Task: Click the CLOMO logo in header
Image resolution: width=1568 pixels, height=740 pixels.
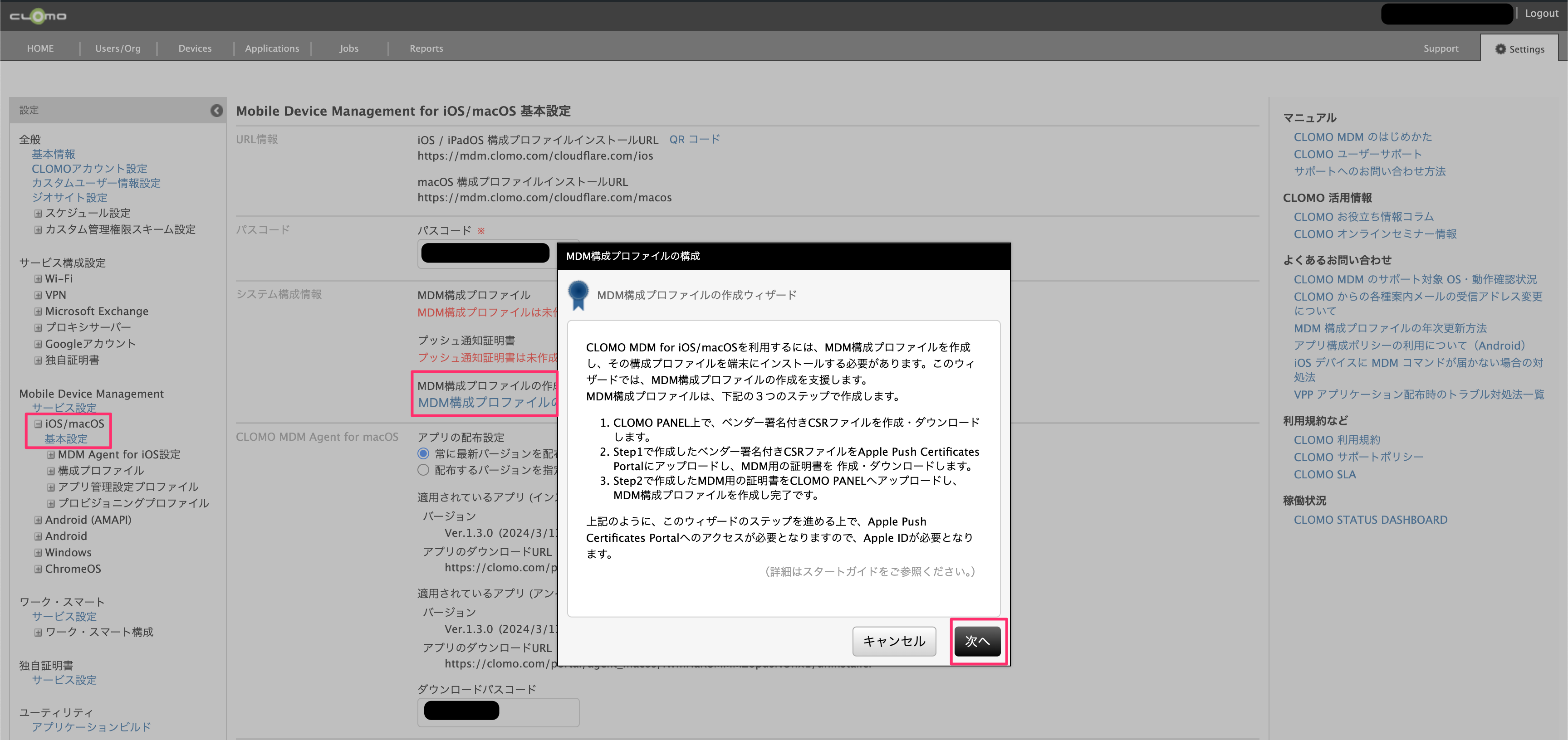Action: 38,16
